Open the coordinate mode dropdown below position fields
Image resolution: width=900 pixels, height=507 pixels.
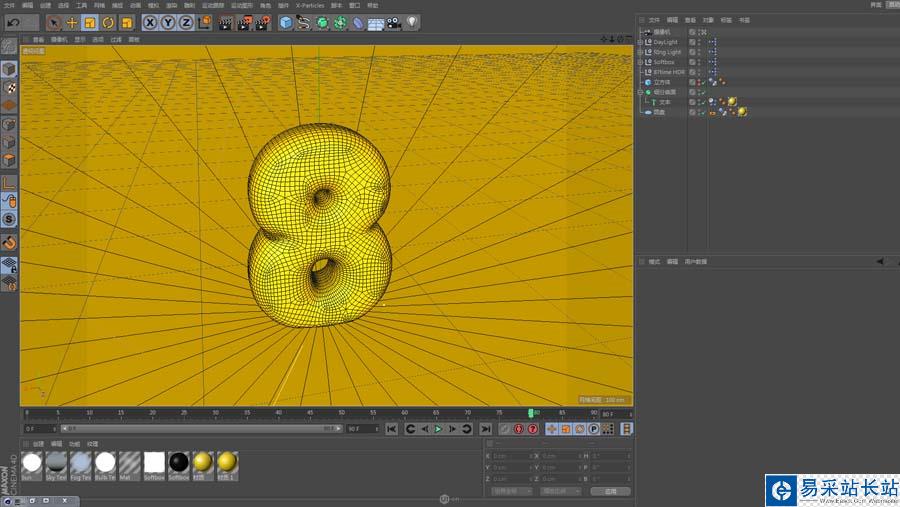(x=512, y=491)
